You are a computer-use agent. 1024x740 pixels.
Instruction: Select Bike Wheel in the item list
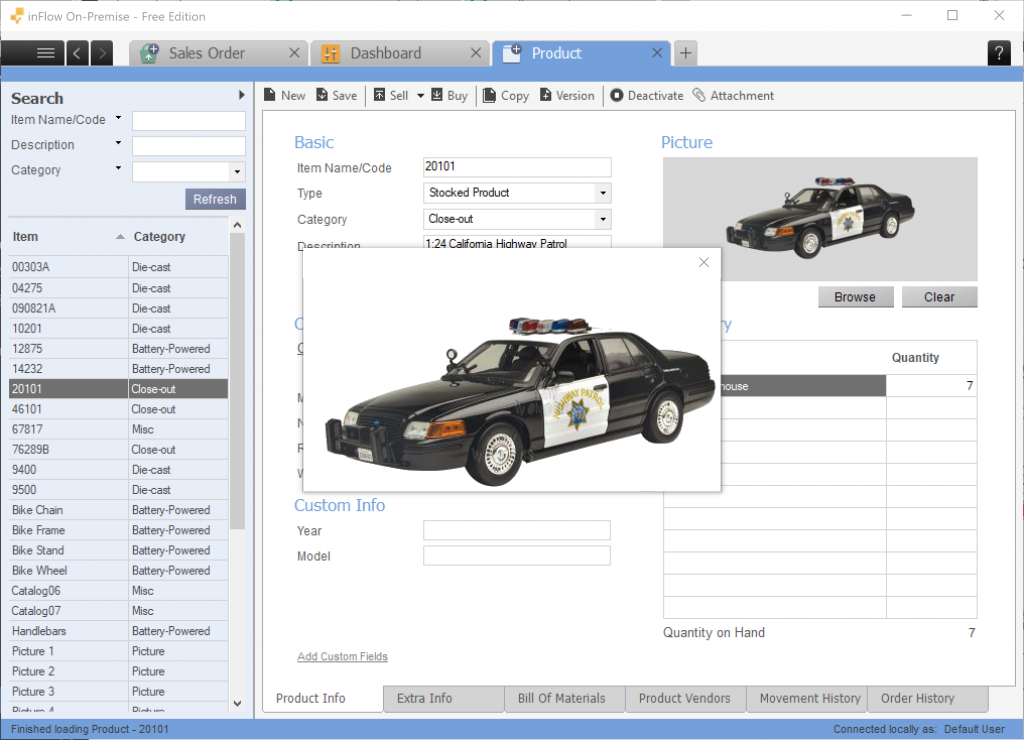(x=118, y=571)
